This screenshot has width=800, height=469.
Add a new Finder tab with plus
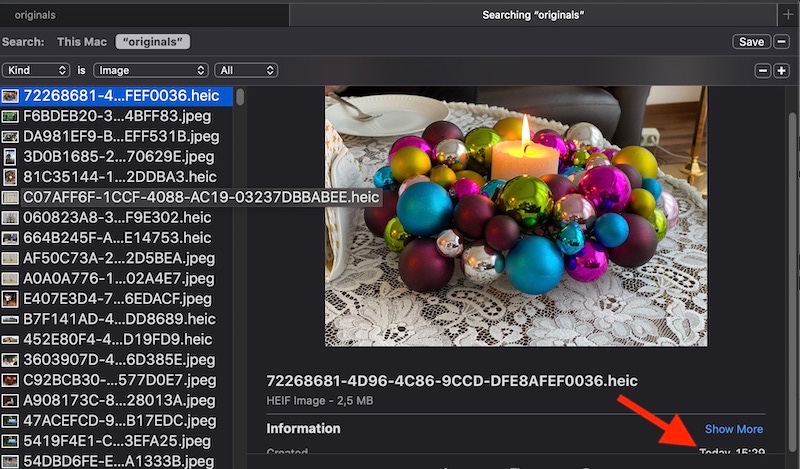tap(788, 15)
